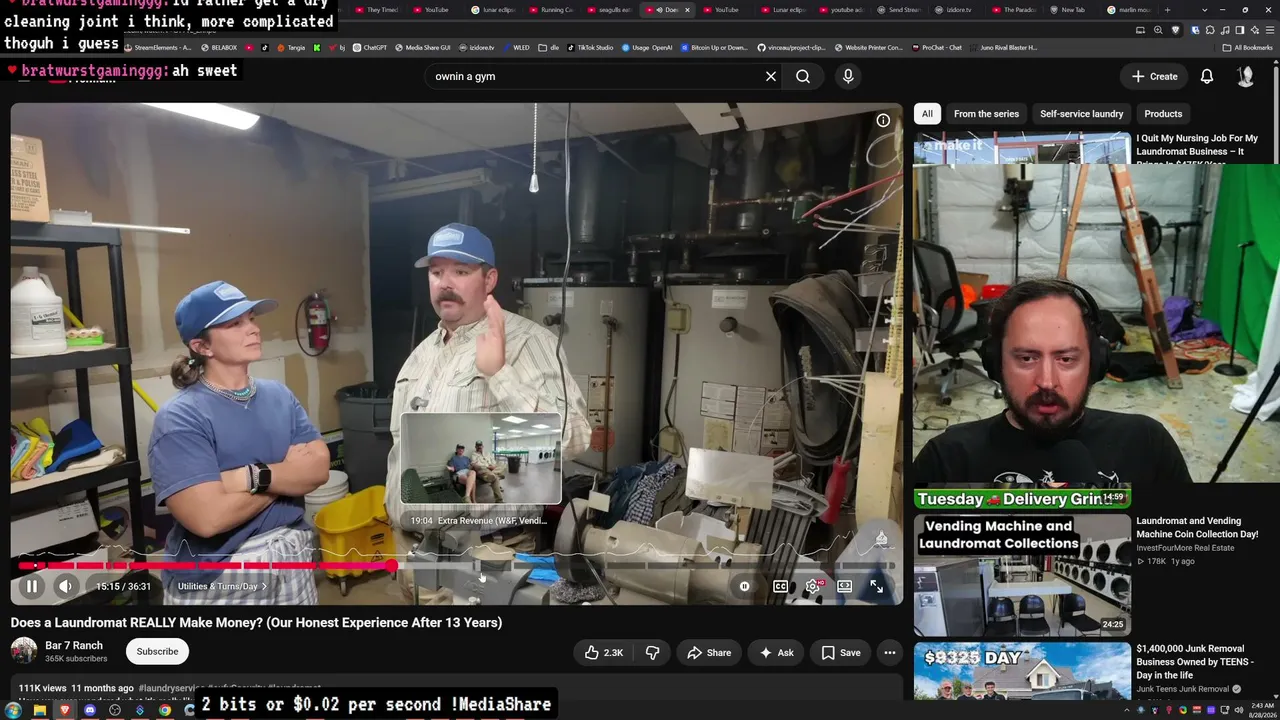
Task: Open '$1,400,000 Junk Removal Business' video title
Action: click(x=1196, y=662)
